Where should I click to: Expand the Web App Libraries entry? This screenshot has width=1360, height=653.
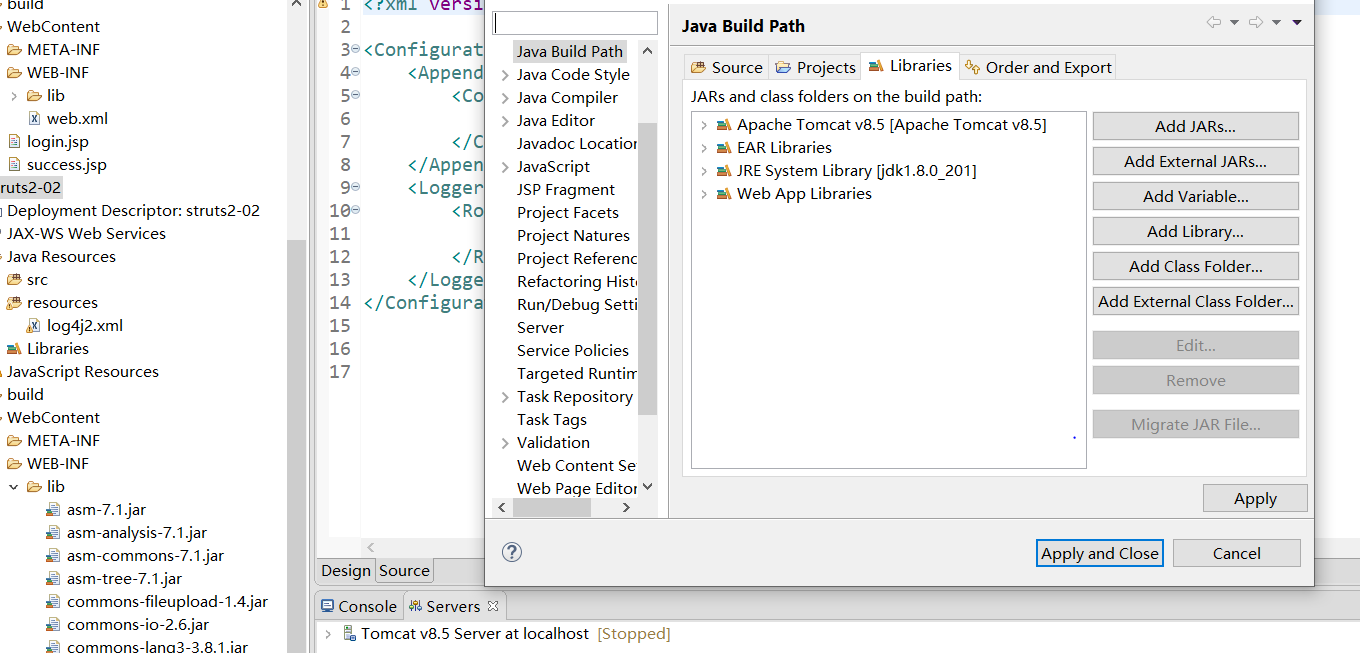704,194
